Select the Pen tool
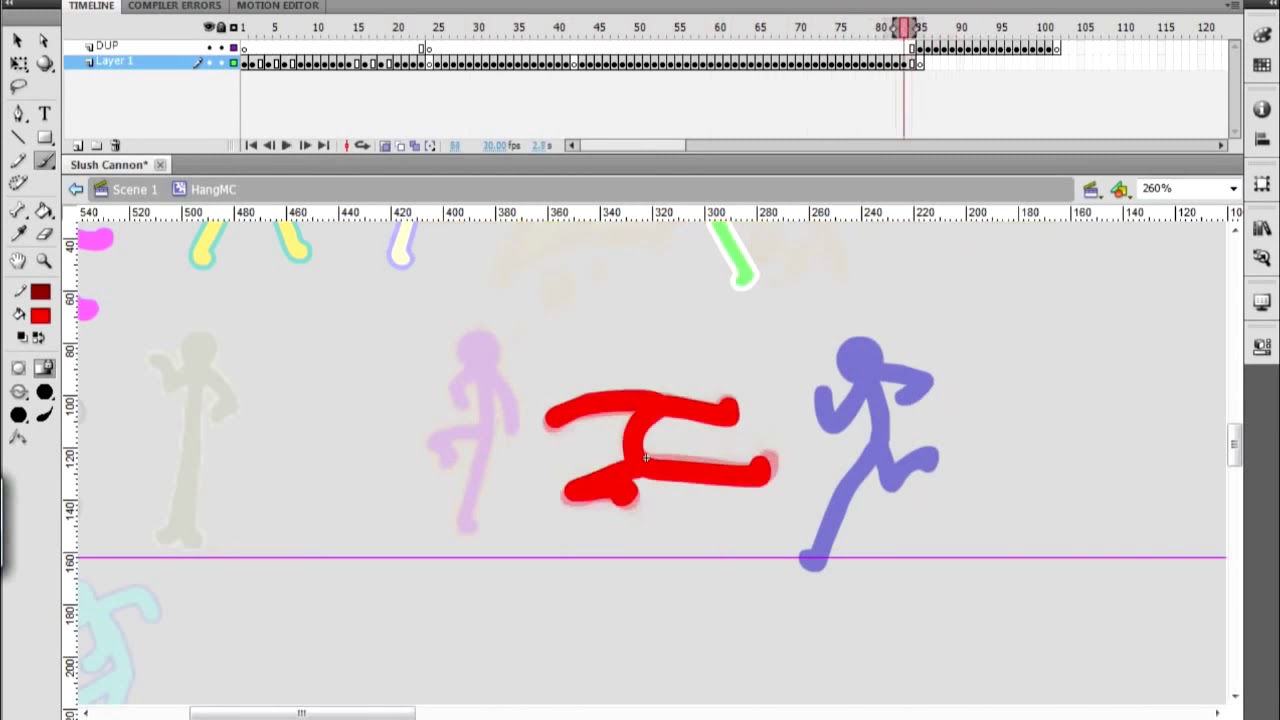1280x720 pixels. pyautogui.click(x=18, y=114)
